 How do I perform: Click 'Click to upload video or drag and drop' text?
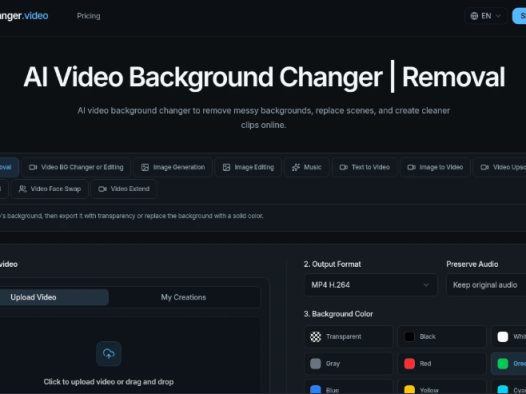pyautogui.click(x=109, y=382)
